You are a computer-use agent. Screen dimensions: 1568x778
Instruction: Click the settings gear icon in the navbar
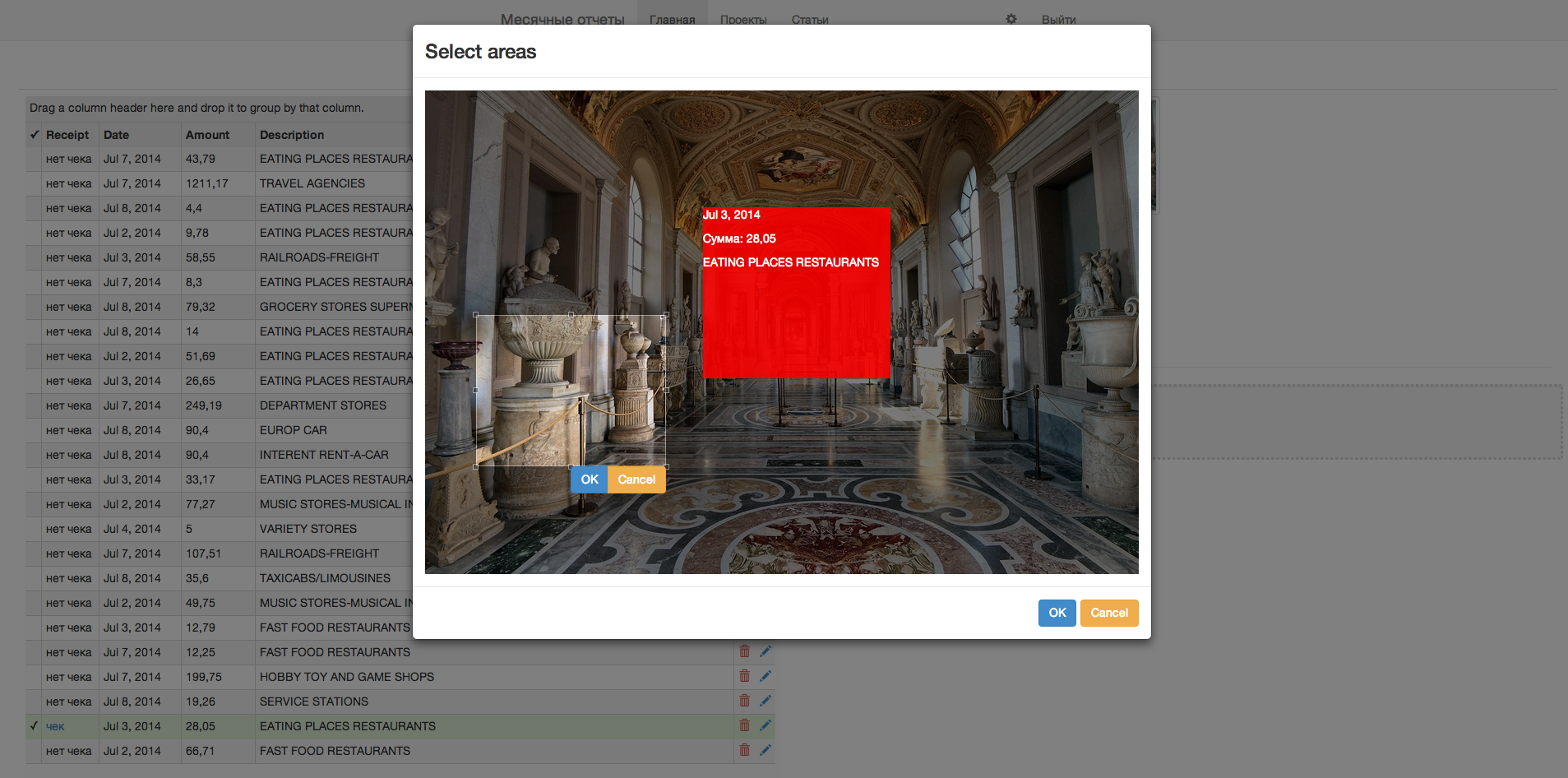pyautogui.click(x=1011, y=19)
